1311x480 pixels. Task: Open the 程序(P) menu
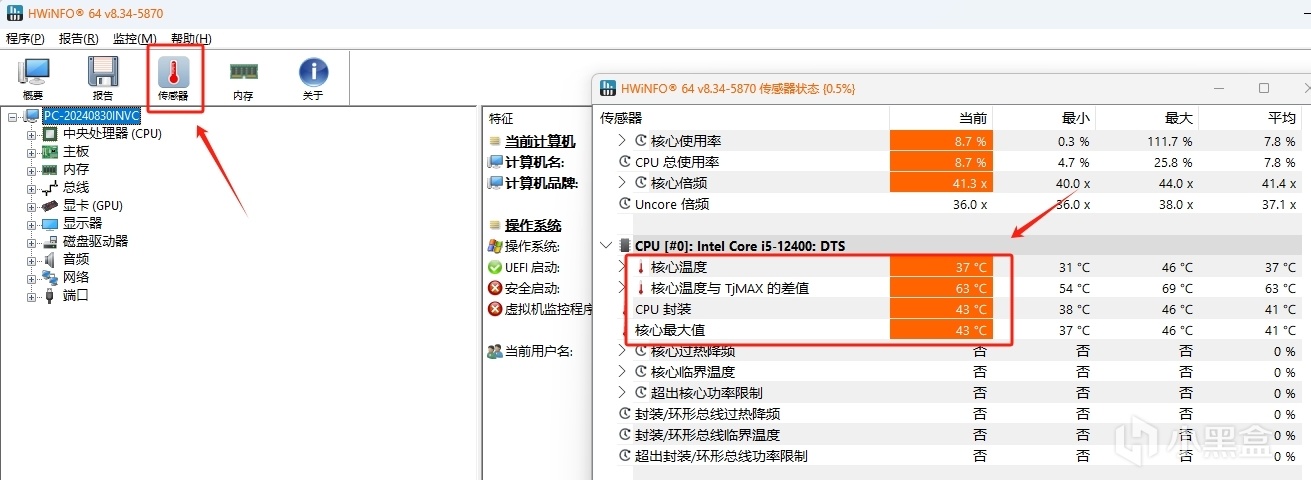pyautogui.click(x=25, y=38)
